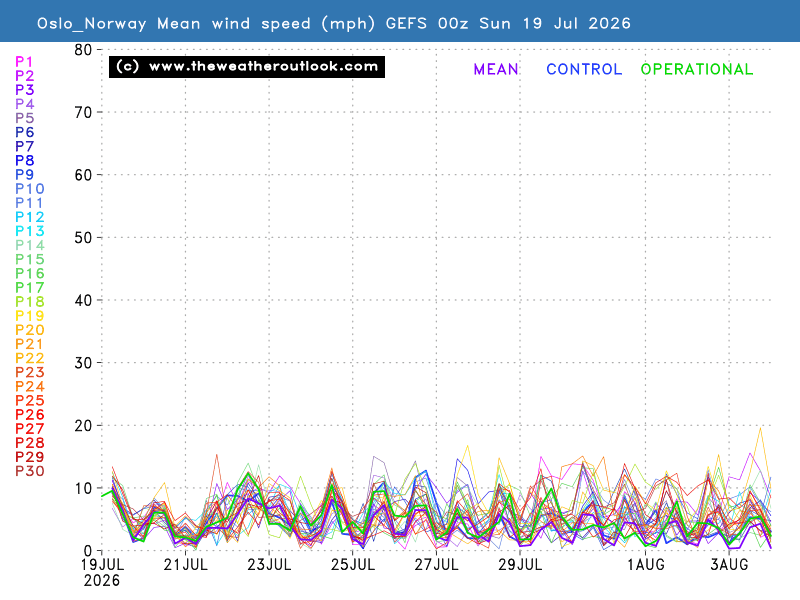This screenshot has height=600, width=800.
Task: Click the P17 legend label
Action: point(30,288)
